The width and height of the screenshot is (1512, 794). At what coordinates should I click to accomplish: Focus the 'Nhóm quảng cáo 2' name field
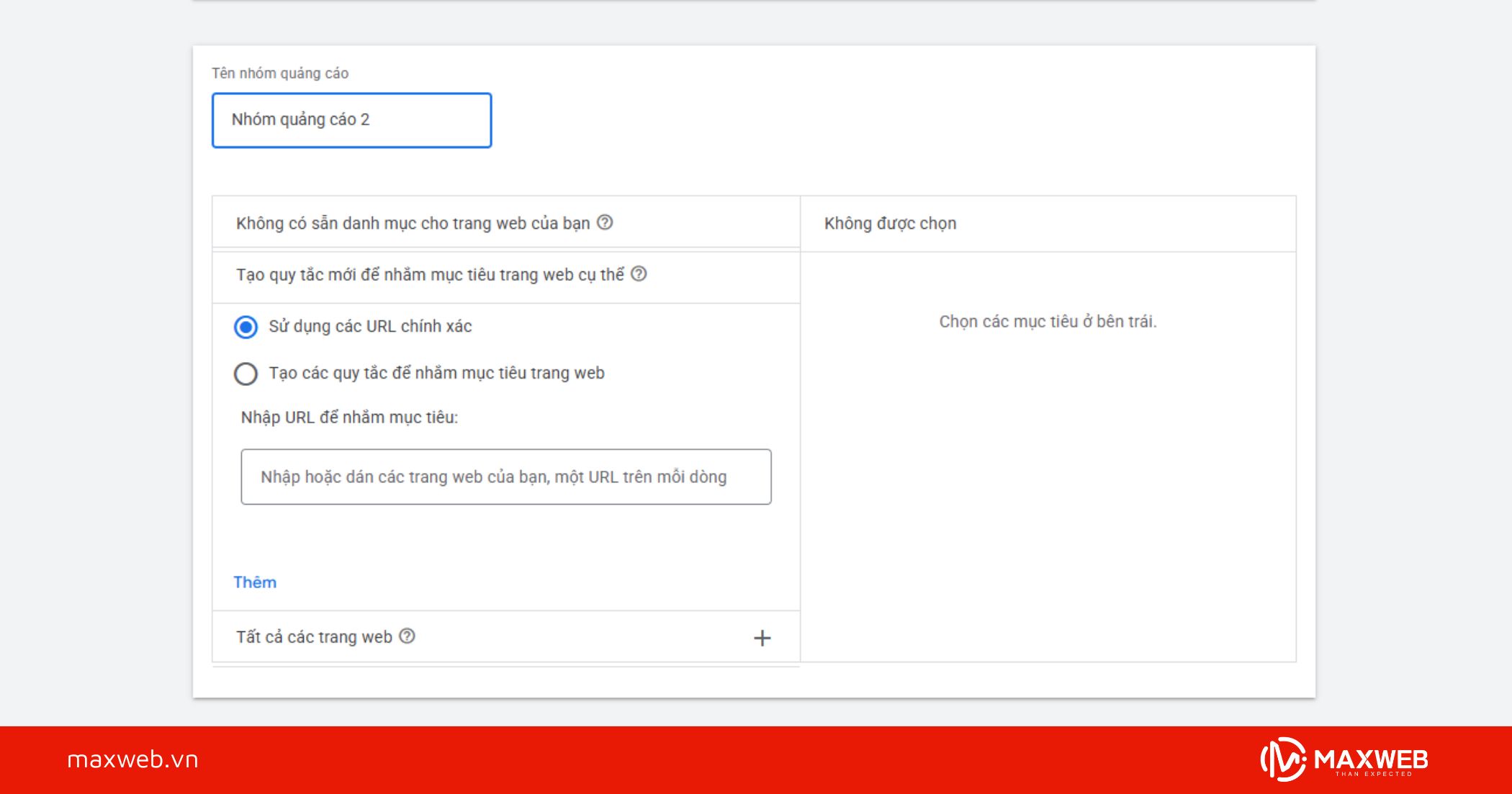(351, 120)
